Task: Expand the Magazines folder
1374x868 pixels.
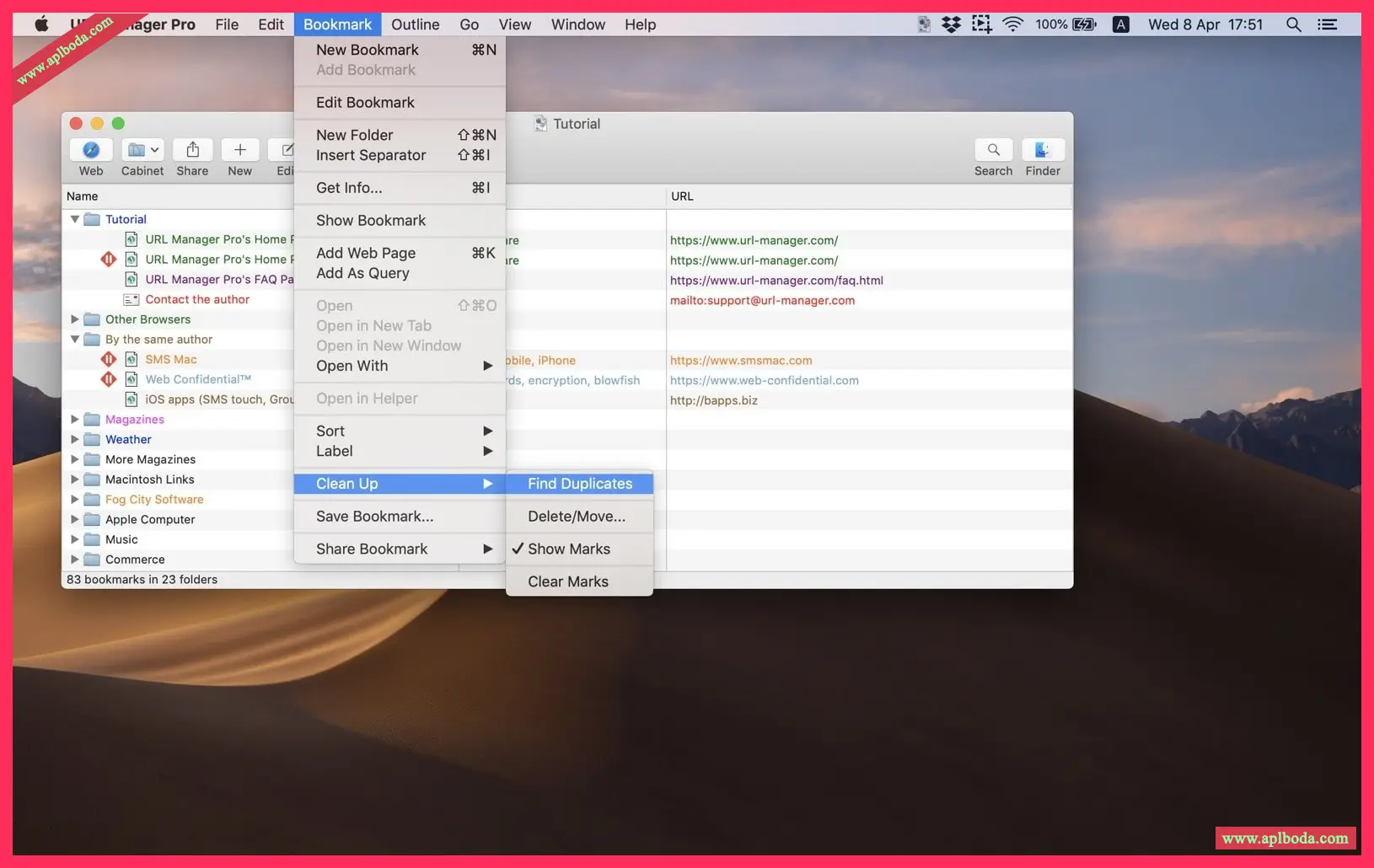Action: 75,419
